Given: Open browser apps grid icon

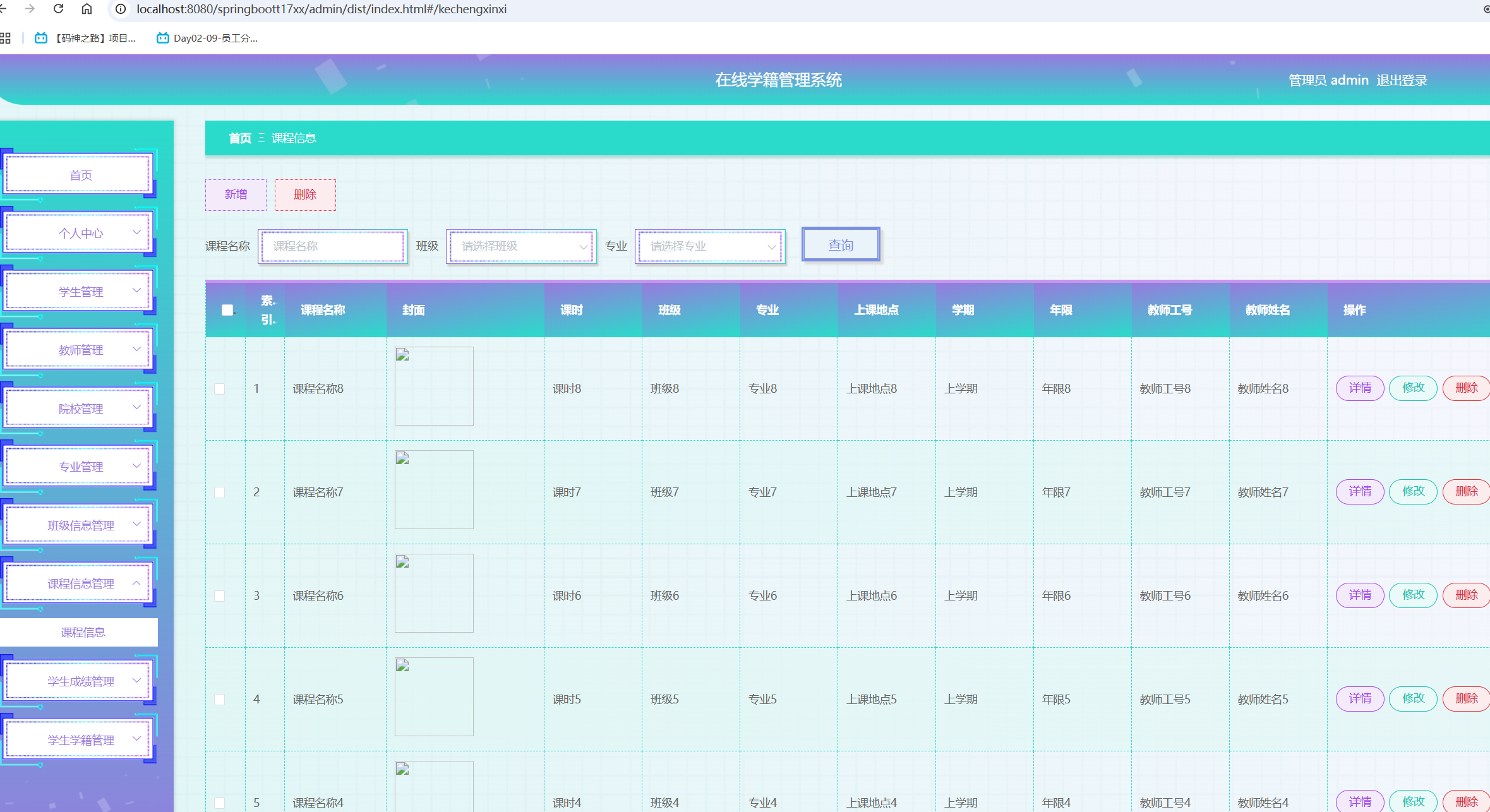Looking at the screenshot, I should click(x=5, y=38).
